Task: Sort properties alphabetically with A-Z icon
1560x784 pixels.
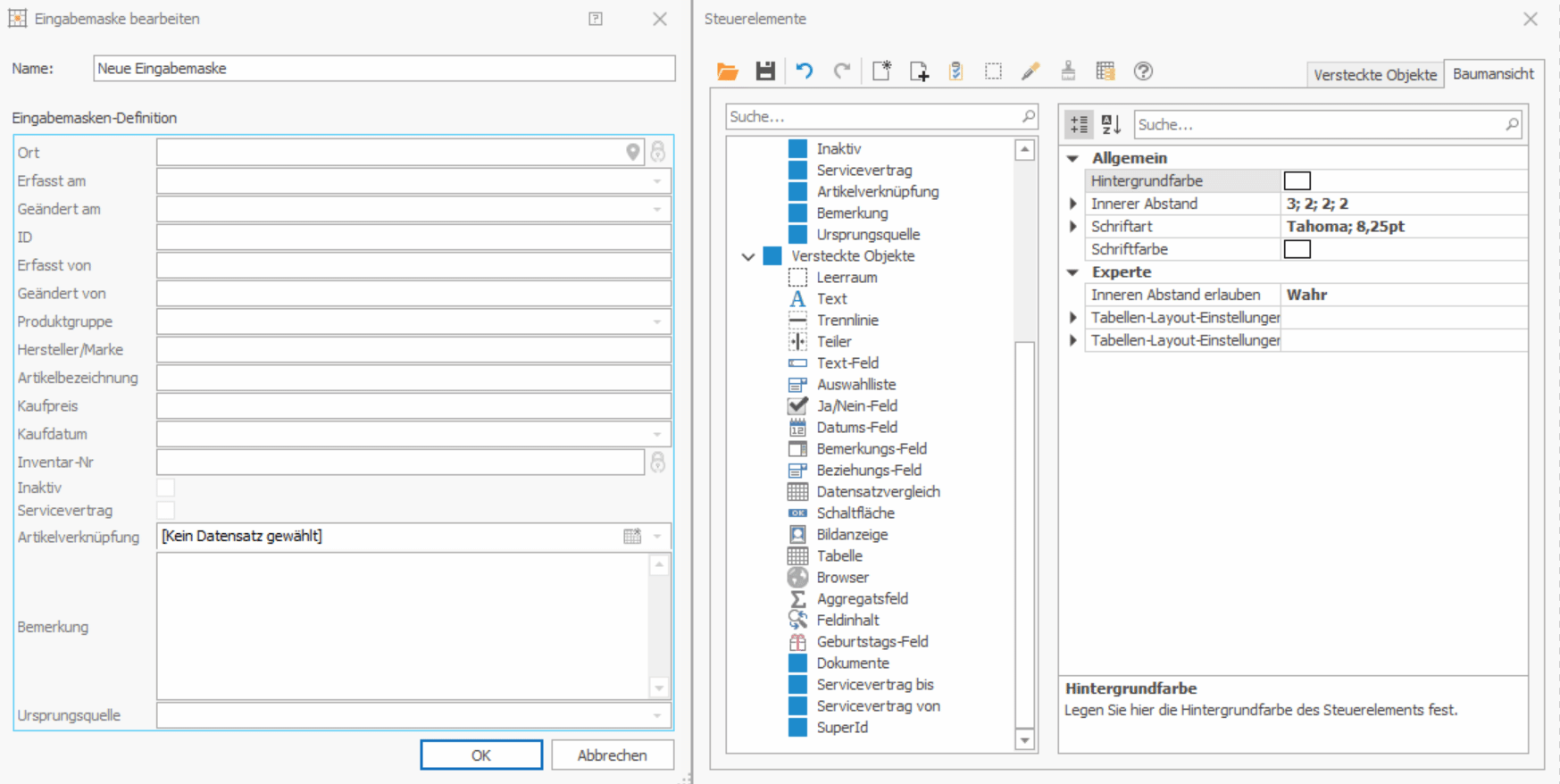Action: (x=1111, y=125)
